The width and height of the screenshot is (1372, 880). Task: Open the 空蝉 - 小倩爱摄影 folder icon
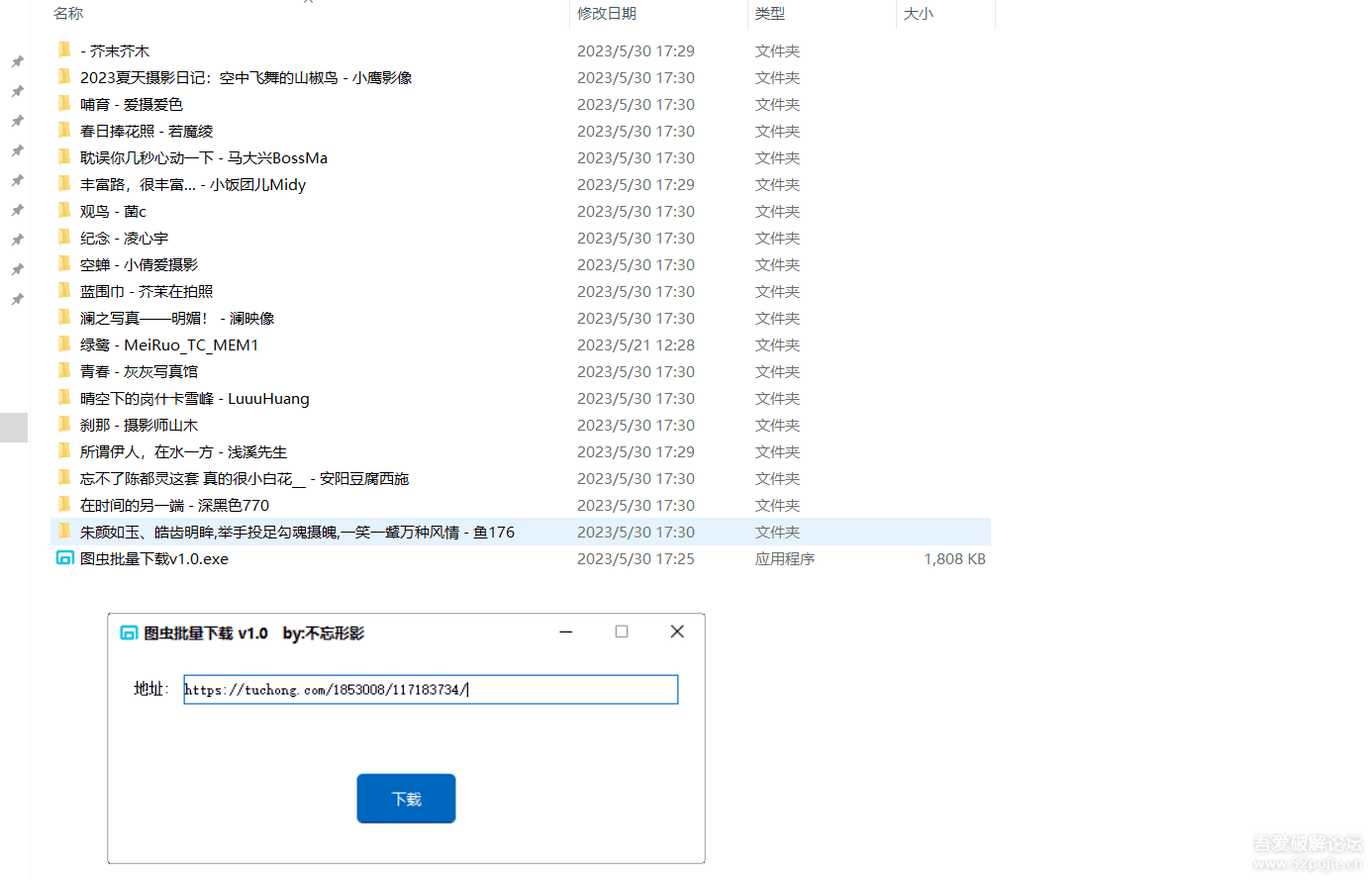(63, 264)
